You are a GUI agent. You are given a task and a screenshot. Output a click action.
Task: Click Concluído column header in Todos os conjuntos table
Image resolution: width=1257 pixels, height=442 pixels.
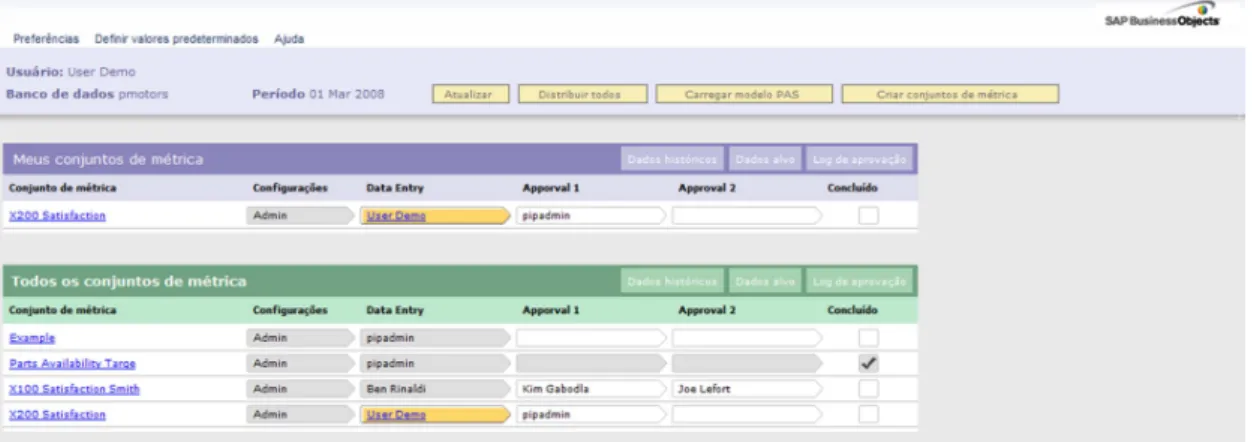(853, 310)
